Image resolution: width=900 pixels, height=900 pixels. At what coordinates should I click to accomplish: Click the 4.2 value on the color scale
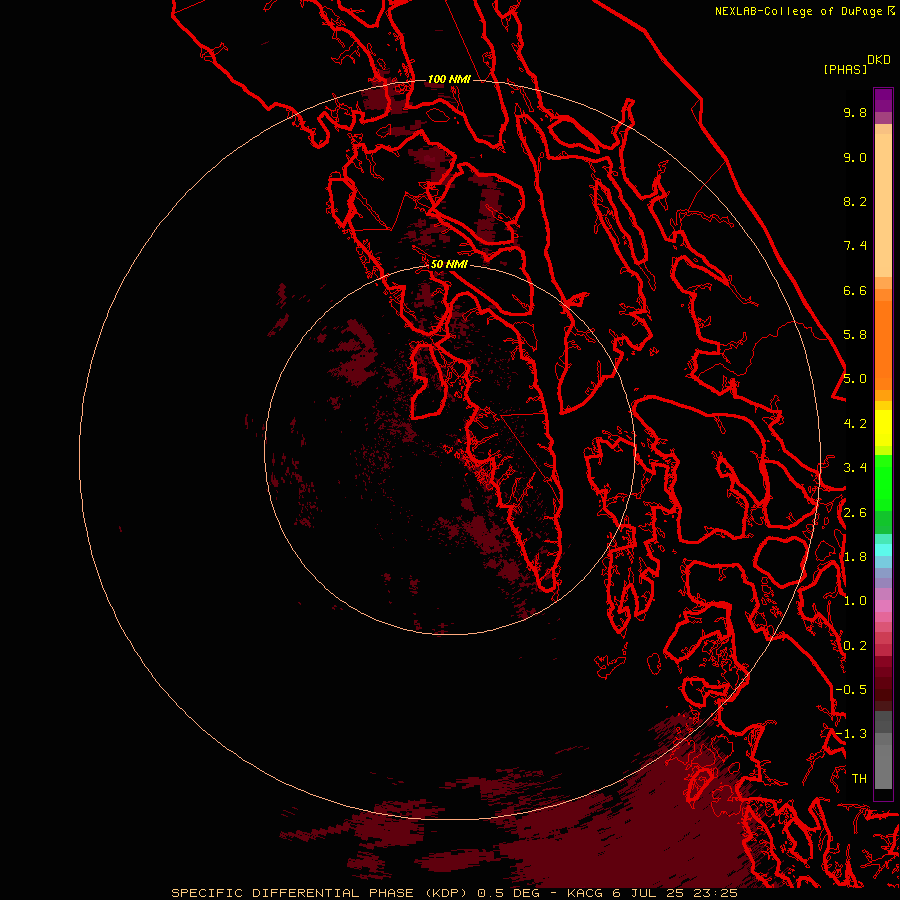pyautogui.click(x=855, y=424)
